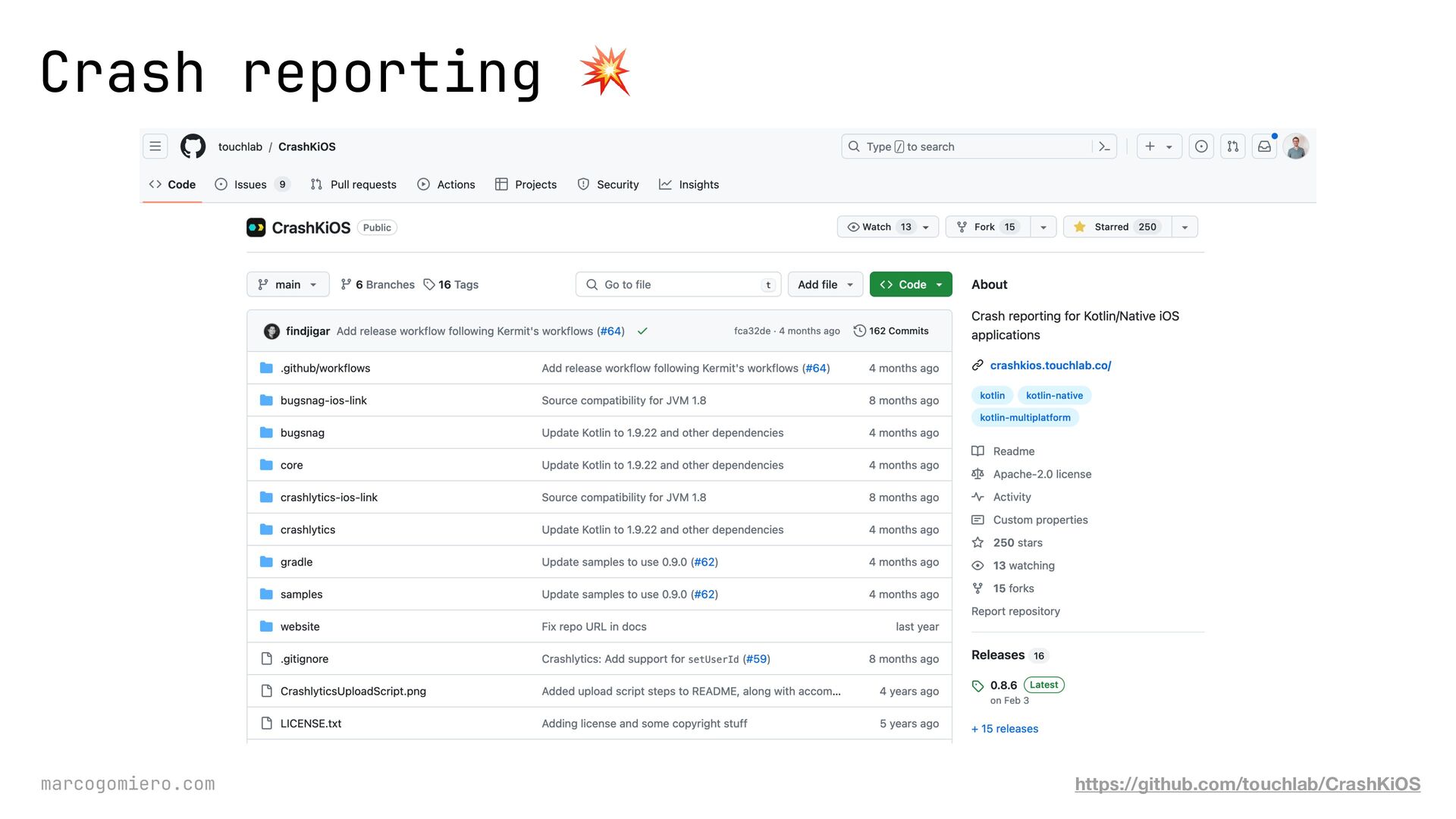Screen dimensions: 1456x819
Task: Open the 16 Tags link
Action: tap(450, 284)
